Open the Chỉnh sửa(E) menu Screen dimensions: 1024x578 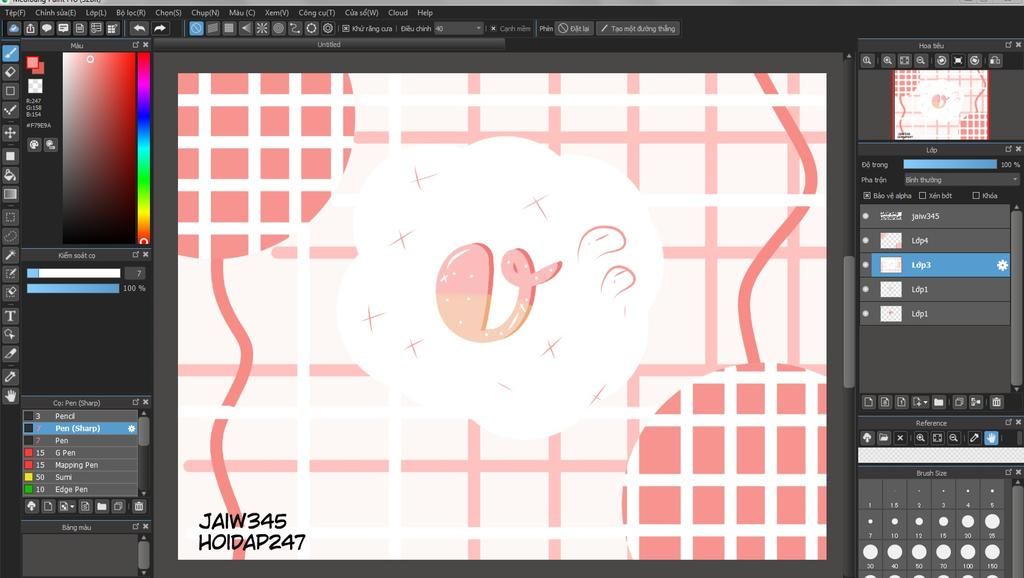(56, 12)
